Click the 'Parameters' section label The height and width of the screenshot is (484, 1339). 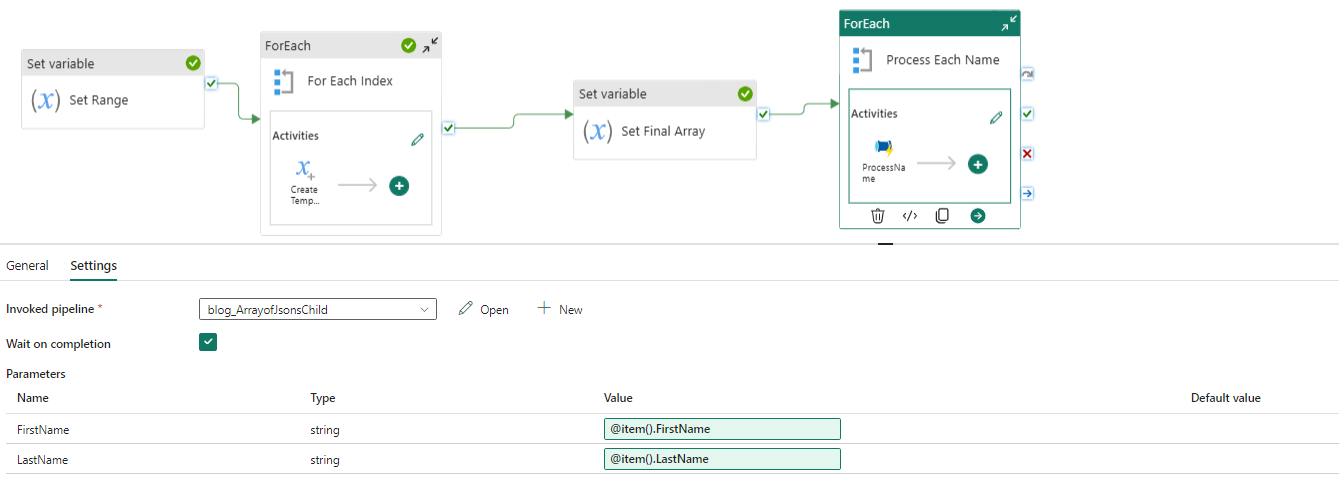coord(36,374)
